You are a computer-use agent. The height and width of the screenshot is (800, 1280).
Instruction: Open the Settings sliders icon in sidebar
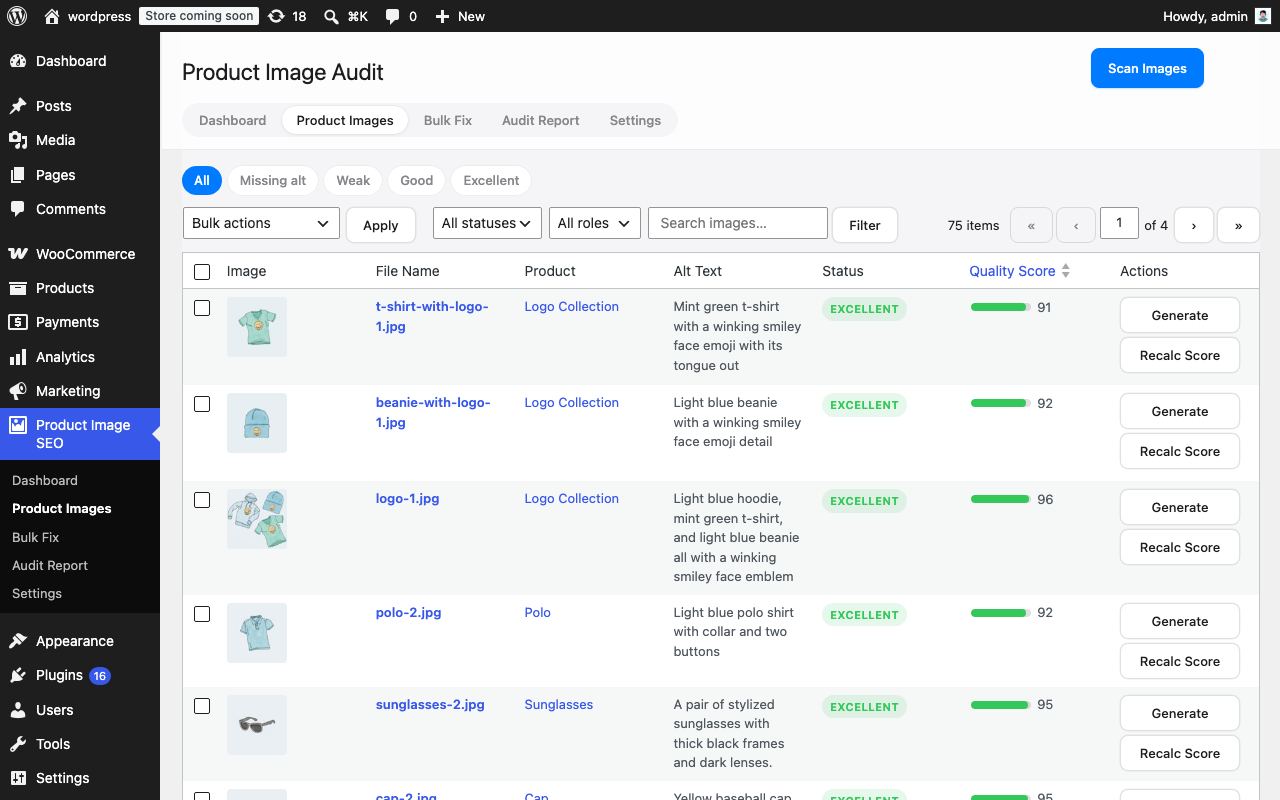pyautogui.click(x=18, y=778)
